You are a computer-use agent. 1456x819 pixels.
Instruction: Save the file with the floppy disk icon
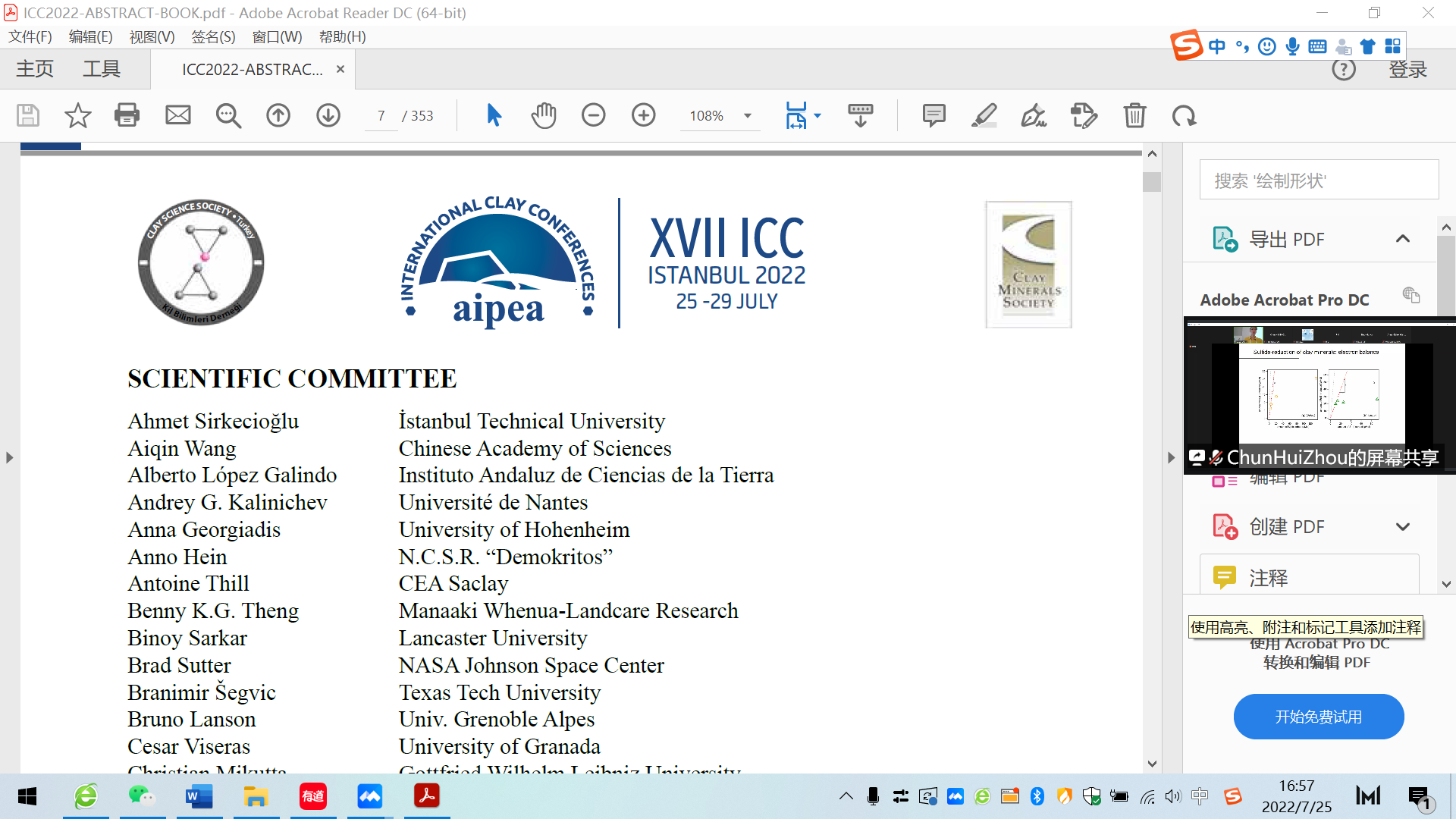pyautogui.click(x=28, y=115)
